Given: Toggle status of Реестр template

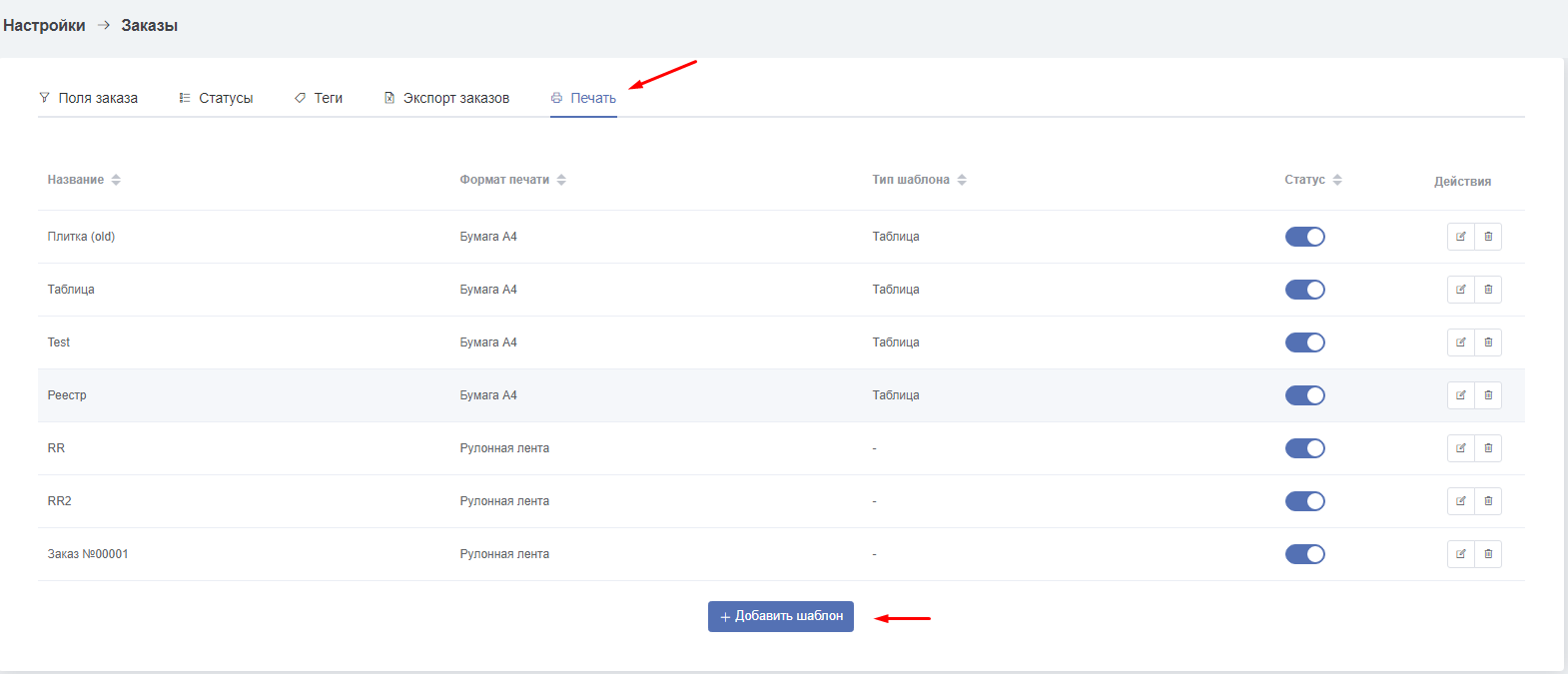Looking at the screenshot, I should 1304,395.
